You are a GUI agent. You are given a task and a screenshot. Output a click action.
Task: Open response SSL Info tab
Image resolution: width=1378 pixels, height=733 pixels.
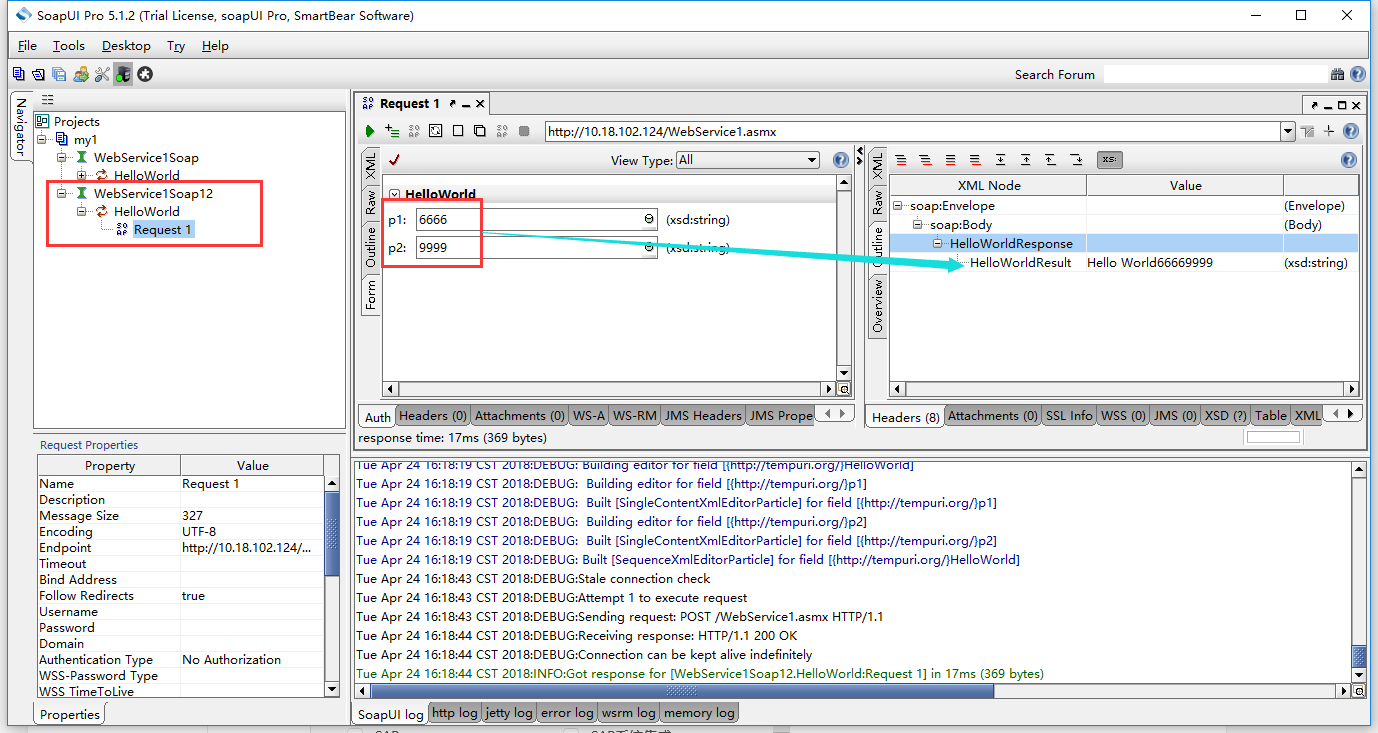(x=1069, y=416)
